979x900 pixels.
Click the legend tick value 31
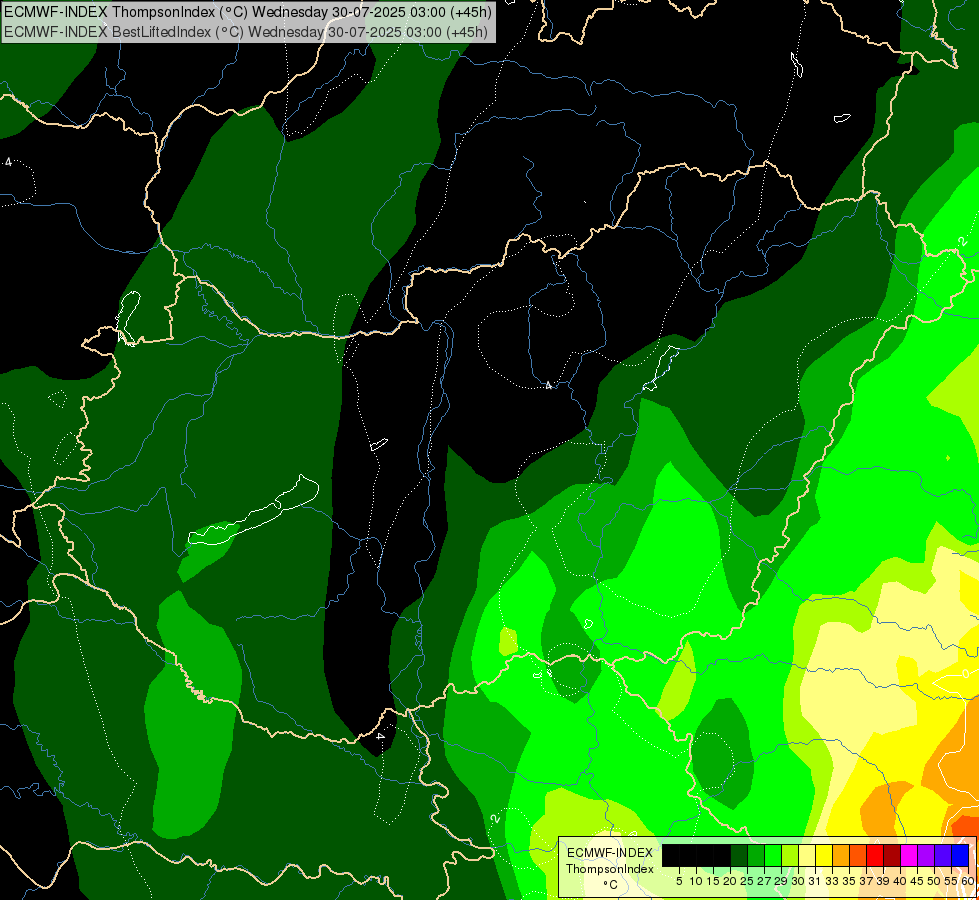click(815, 881)
